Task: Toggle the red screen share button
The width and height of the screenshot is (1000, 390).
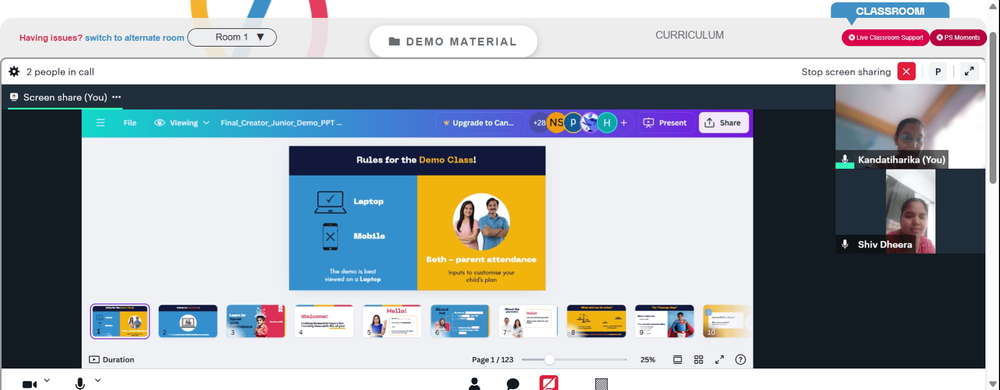Action: tap(549, 382)
